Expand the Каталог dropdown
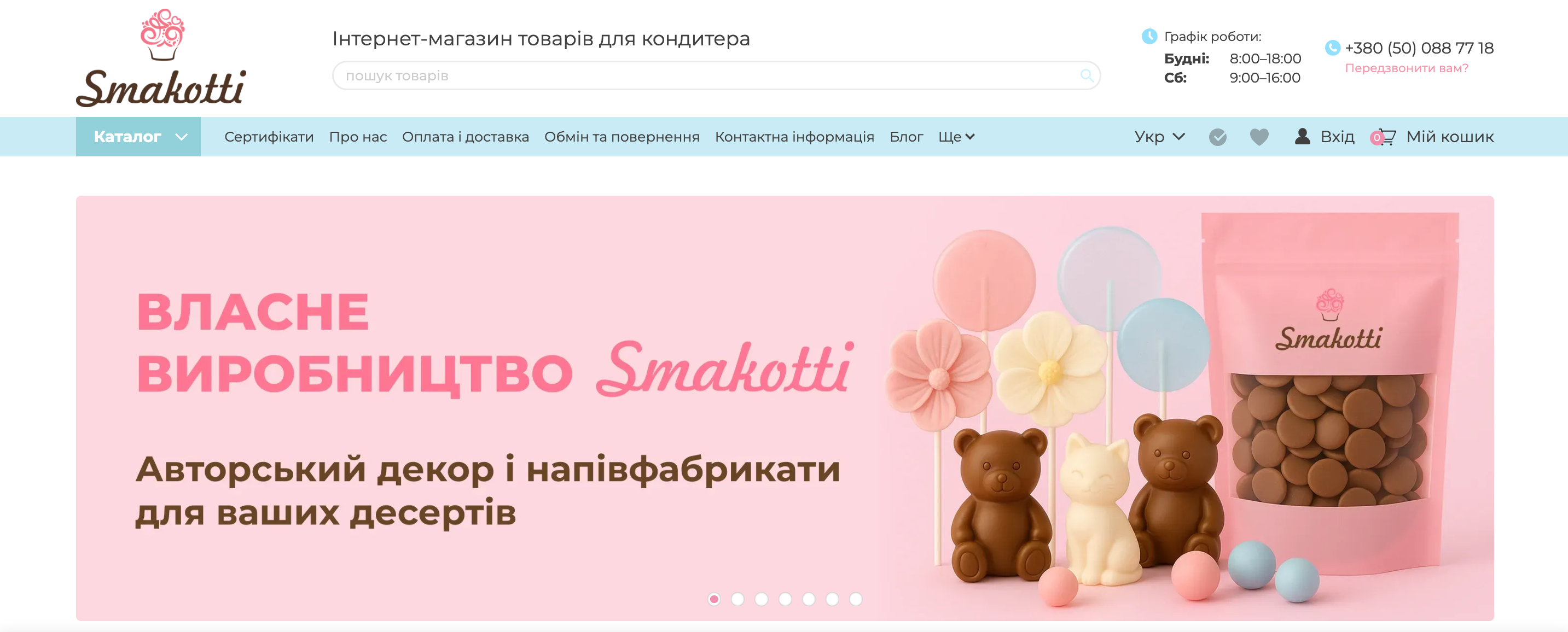 coord(138,137)
